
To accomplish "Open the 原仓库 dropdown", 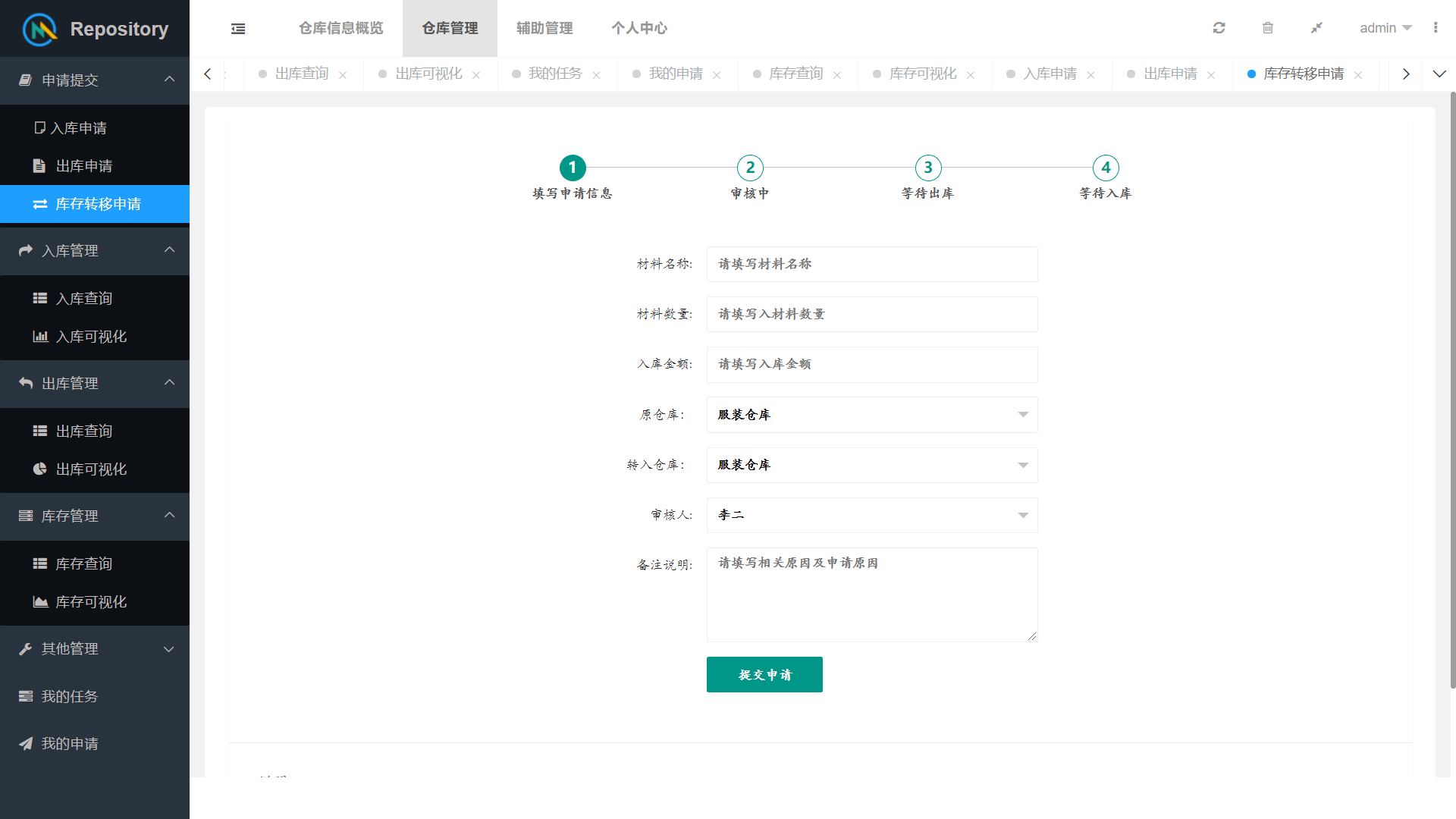I will pyautogui.click(x=871, y=415).
